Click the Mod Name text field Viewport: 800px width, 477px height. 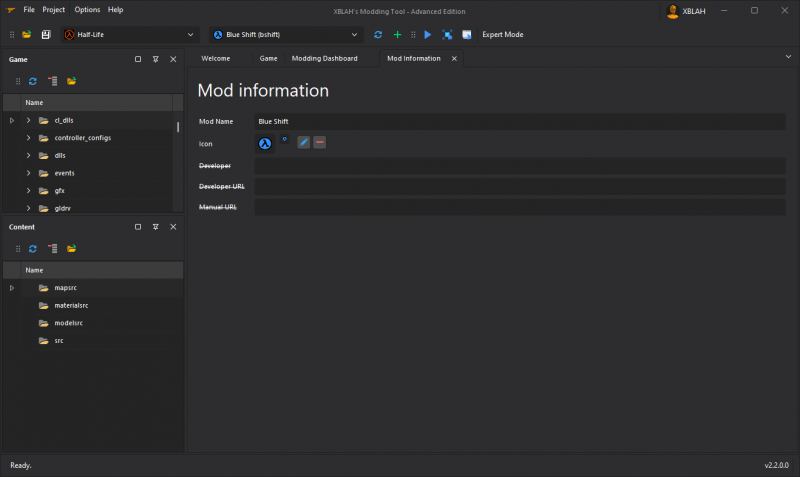(520, 121)
